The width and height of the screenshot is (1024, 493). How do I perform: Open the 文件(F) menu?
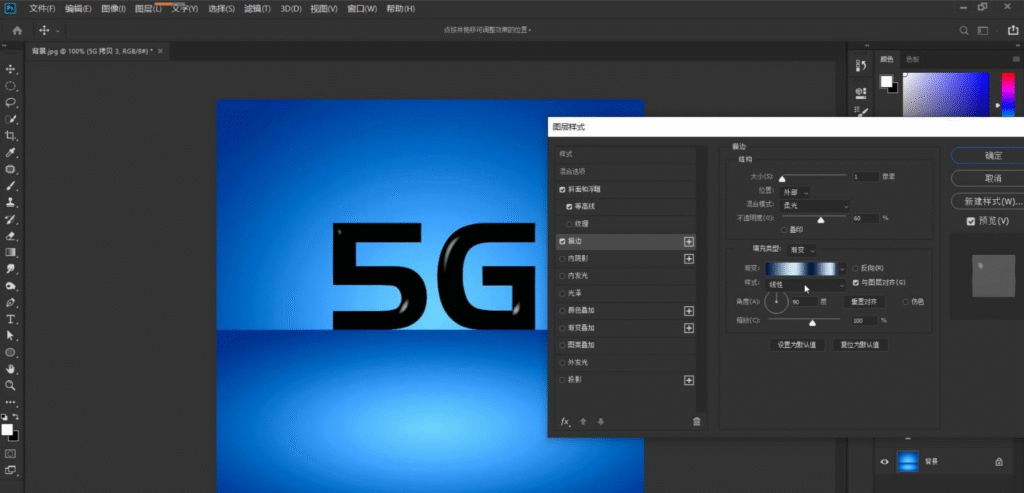(42, 9)
